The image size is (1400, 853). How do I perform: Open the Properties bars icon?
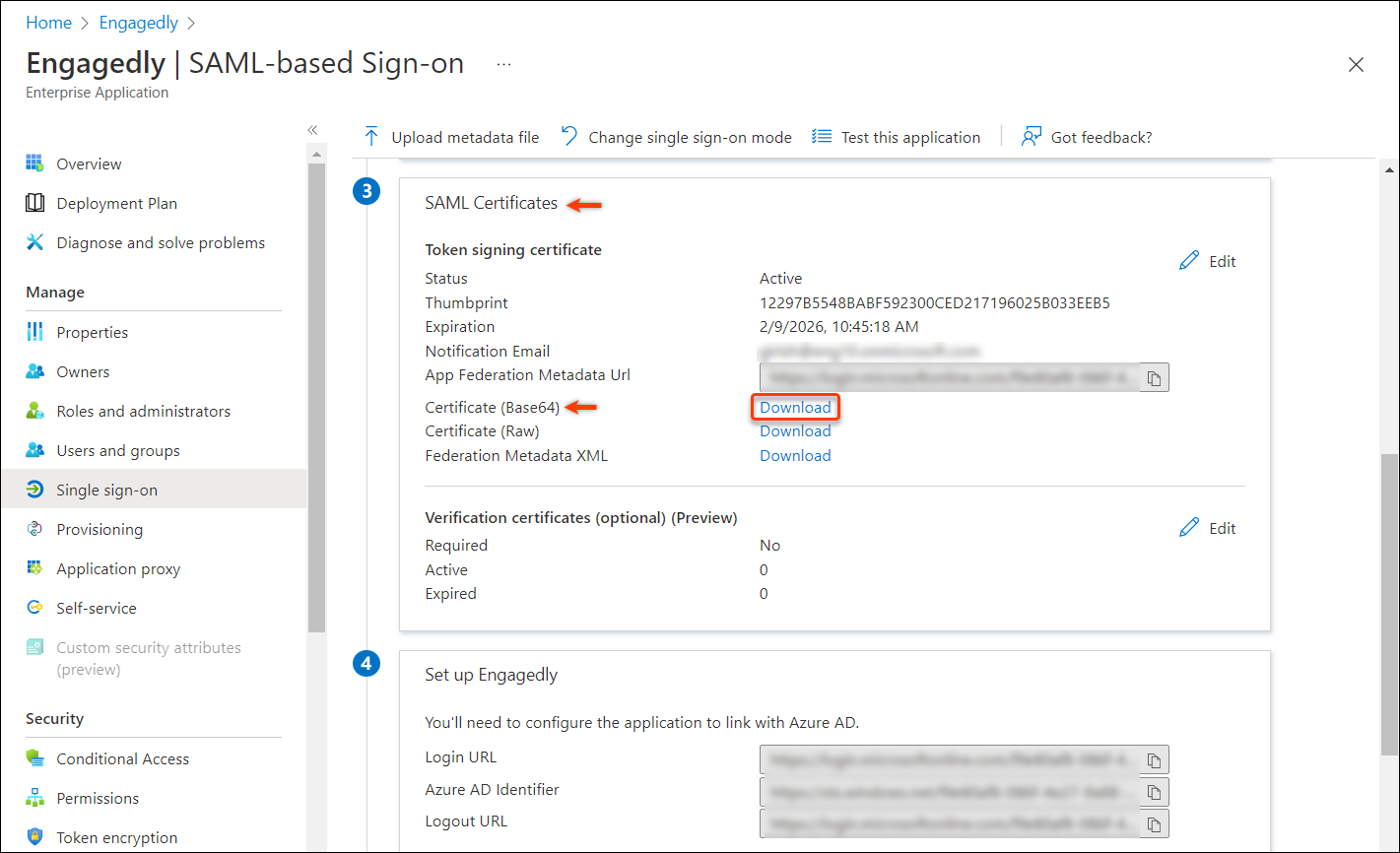(35, 332)
